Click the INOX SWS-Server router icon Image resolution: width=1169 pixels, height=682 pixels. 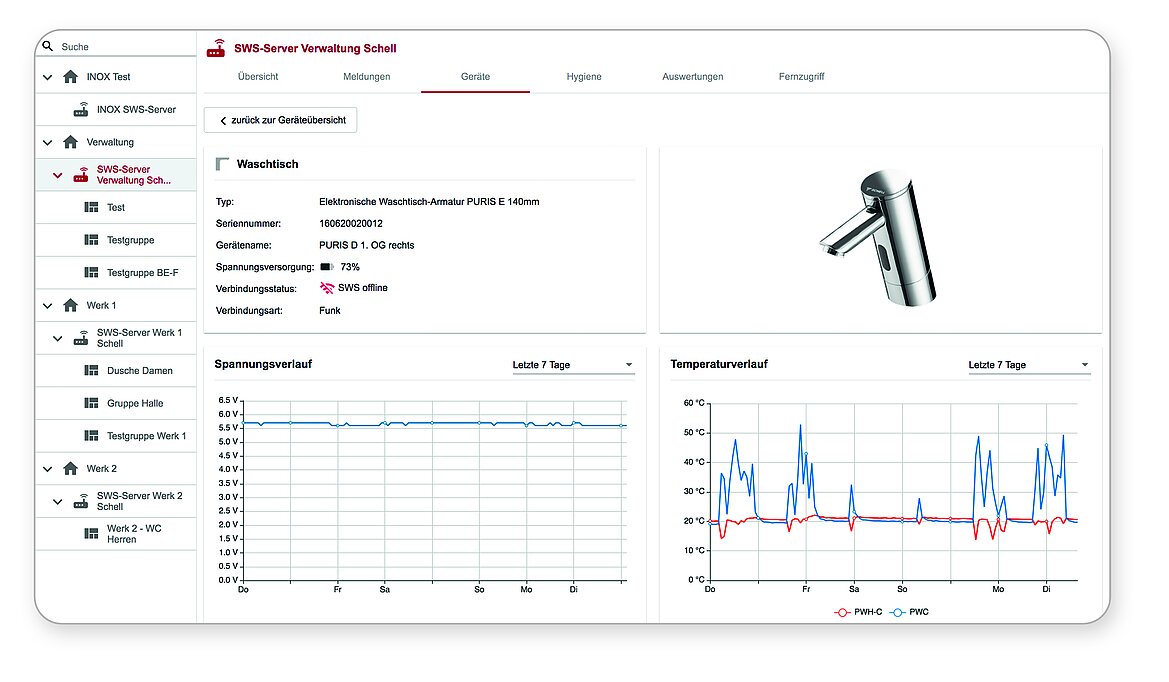click(81, 110)
